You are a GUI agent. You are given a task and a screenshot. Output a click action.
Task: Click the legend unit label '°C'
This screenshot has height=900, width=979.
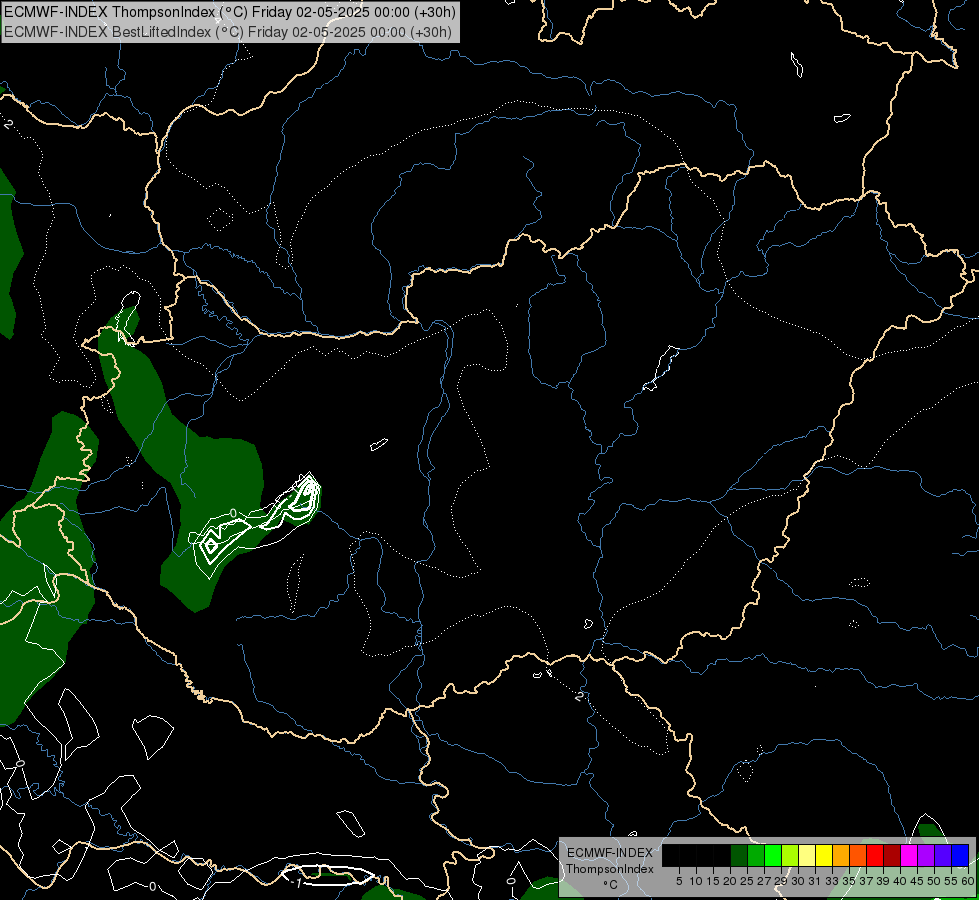(x=610, y=884)
